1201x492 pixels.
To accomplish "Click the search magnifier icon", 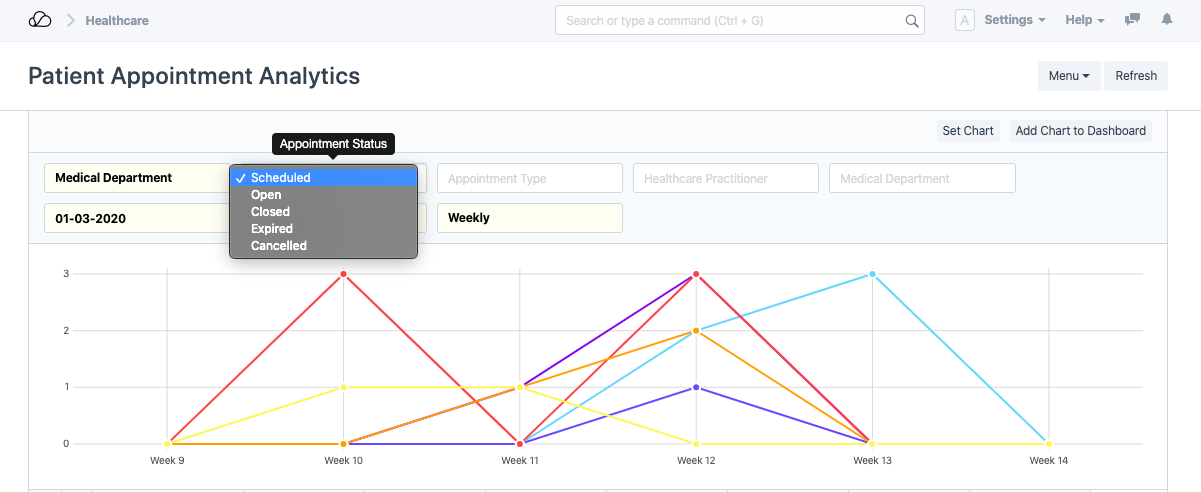I will coord(911,20).
